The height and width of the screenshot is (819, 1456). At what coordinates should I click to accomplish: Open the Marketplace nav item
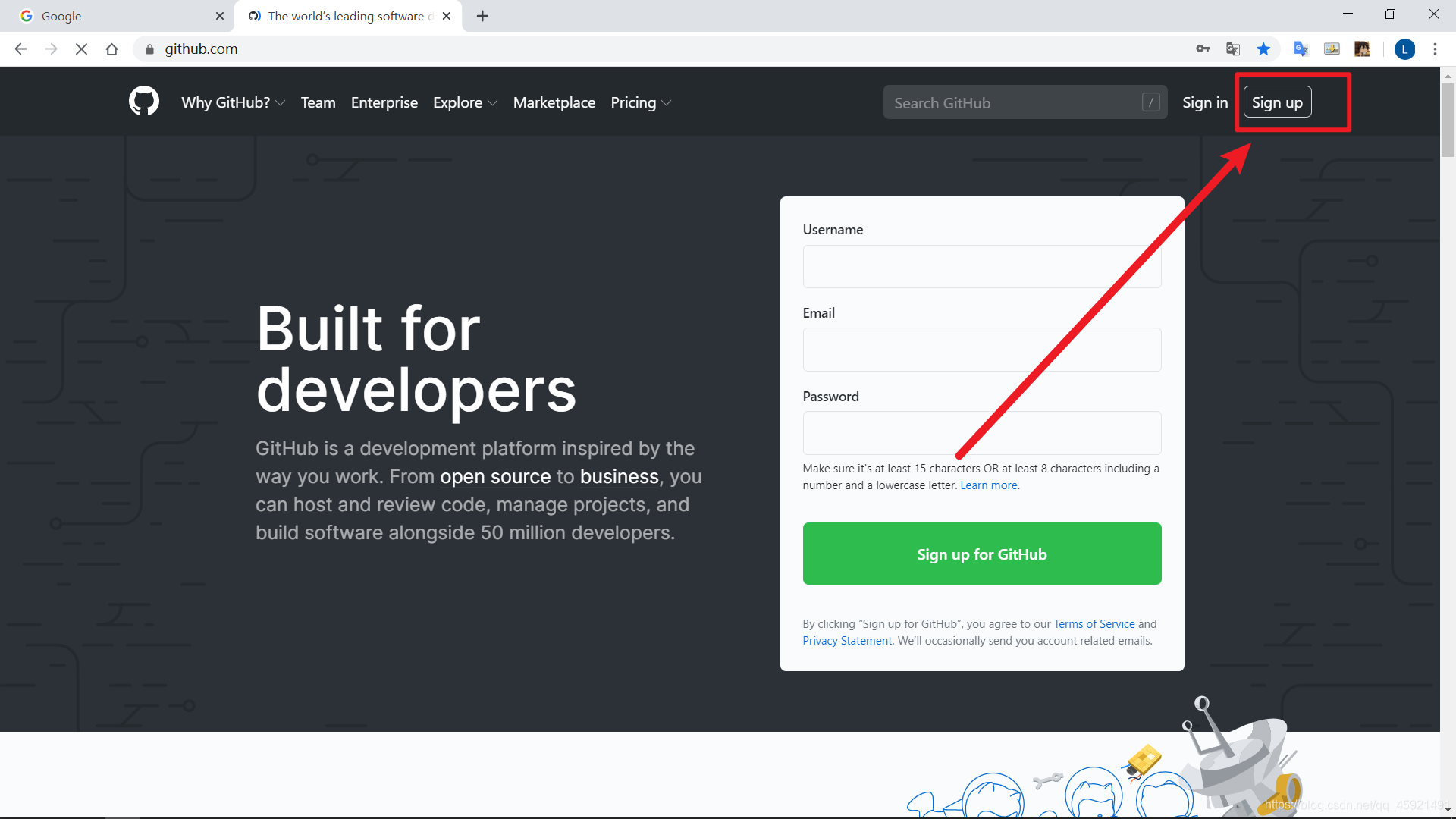click(x=554, y=102)
